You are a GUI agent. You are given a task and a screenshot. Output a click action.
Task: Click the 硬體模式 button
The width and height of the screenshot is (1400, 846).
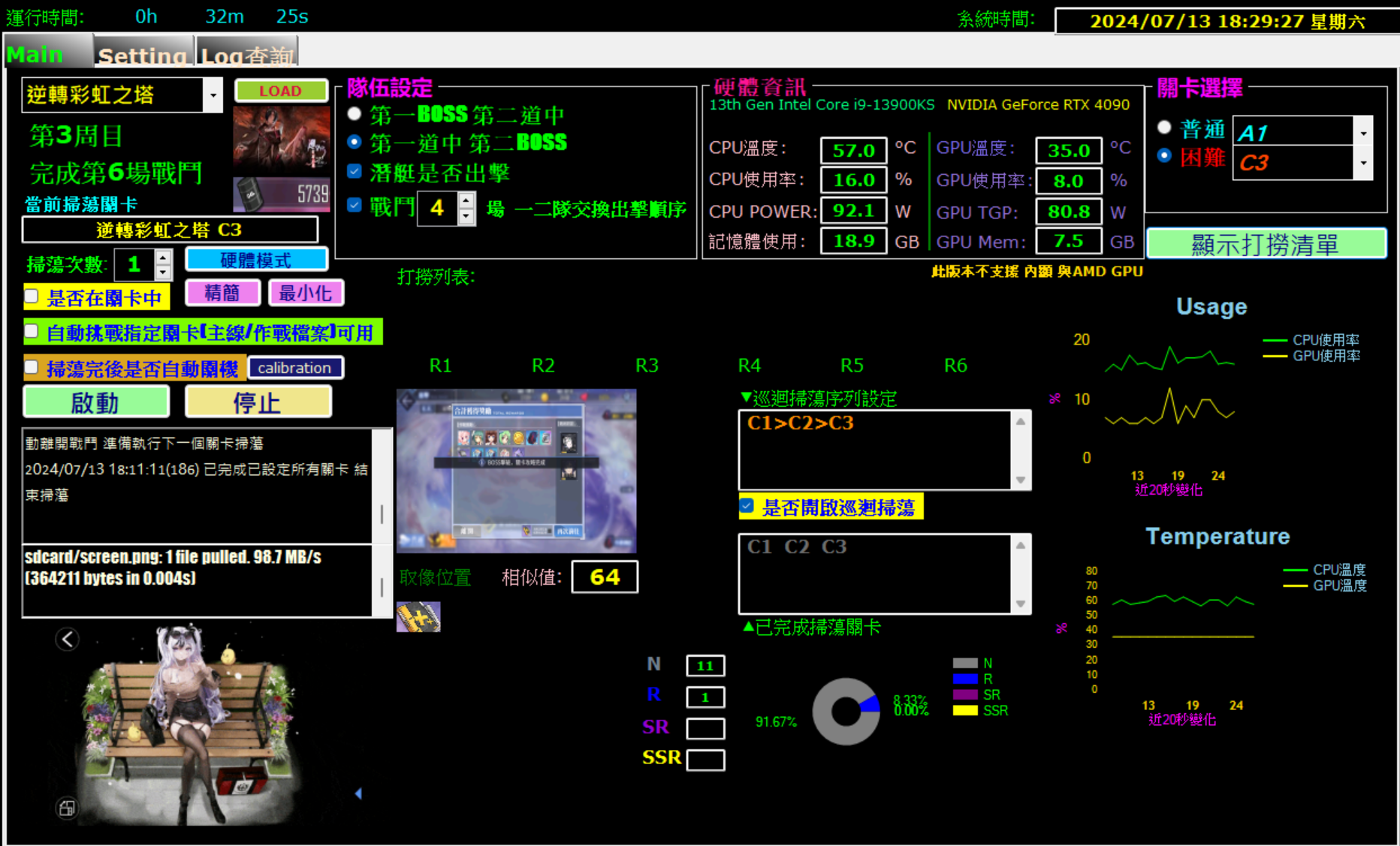[x=256, y=260]
